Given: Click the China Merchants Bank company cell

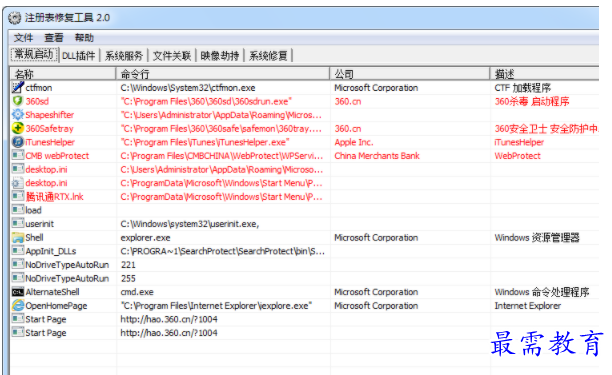Looking at the screenshot, I should (x=377, y=156).
